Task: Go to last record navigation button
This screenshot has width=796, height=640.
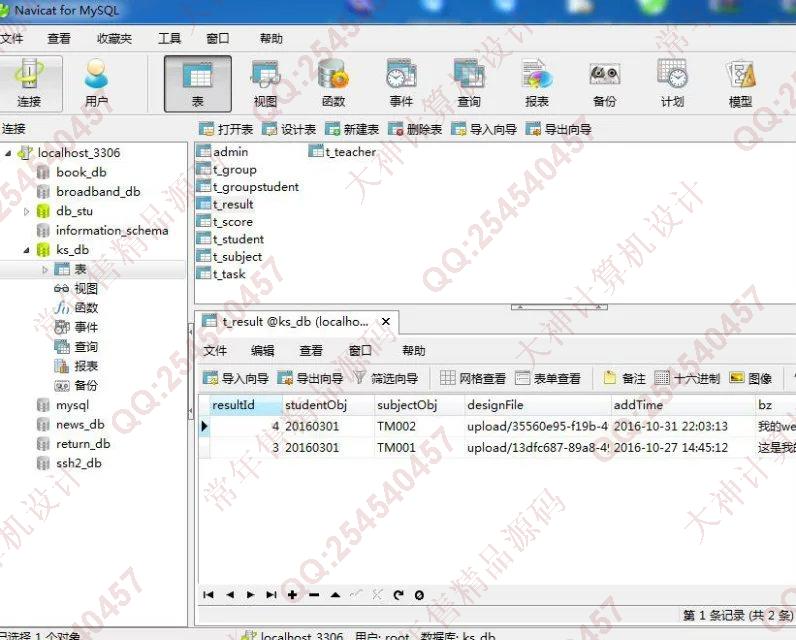Action: pyautogui.click(x=272, y=595)
